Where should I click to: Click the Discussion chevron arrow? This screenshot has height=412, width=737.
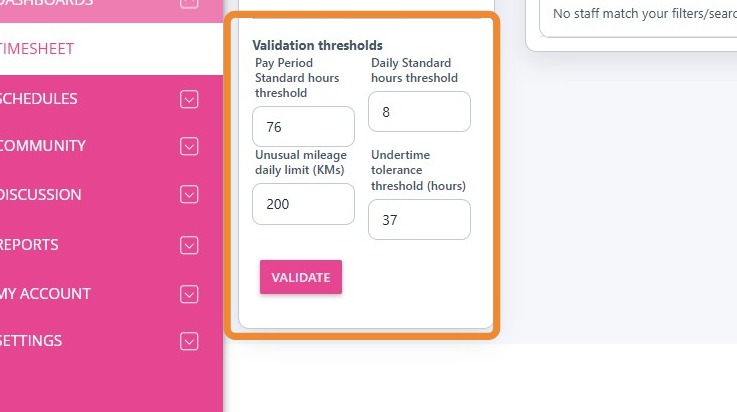pos(189,195)
